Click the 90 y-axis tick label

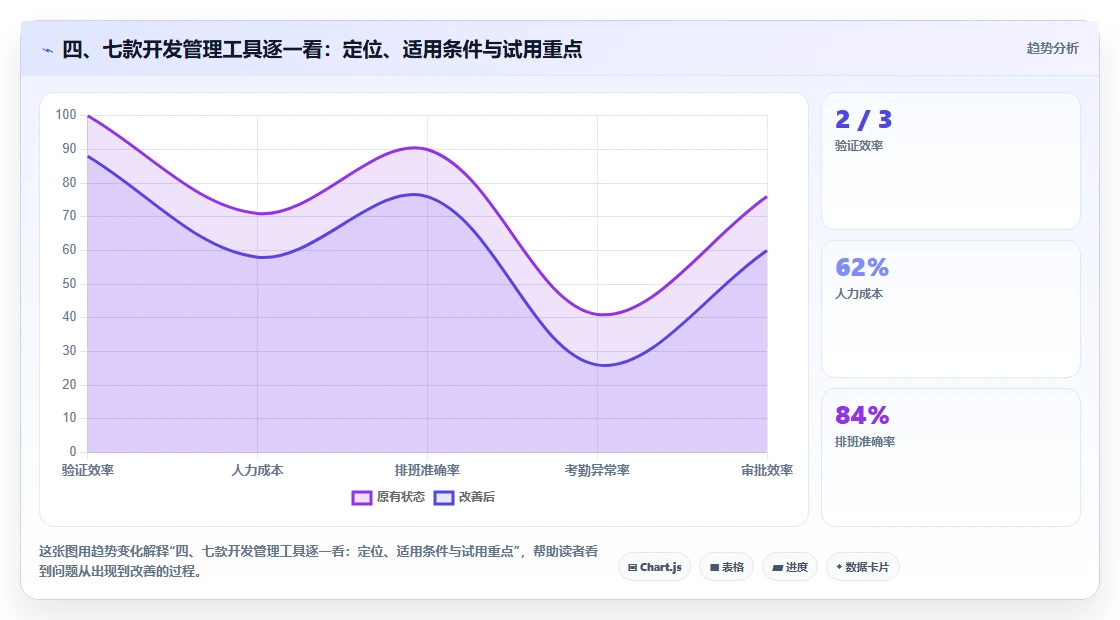click(x=69, y=149)
